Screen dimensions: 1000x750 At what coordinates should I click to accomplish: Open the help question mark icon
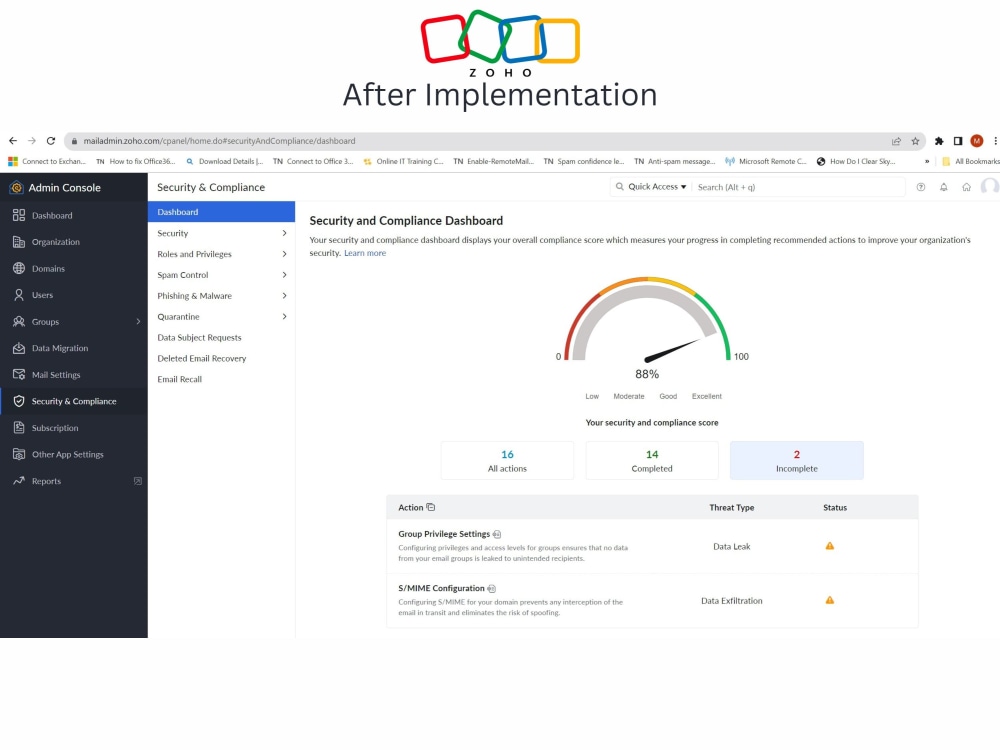tap(920, 186)
